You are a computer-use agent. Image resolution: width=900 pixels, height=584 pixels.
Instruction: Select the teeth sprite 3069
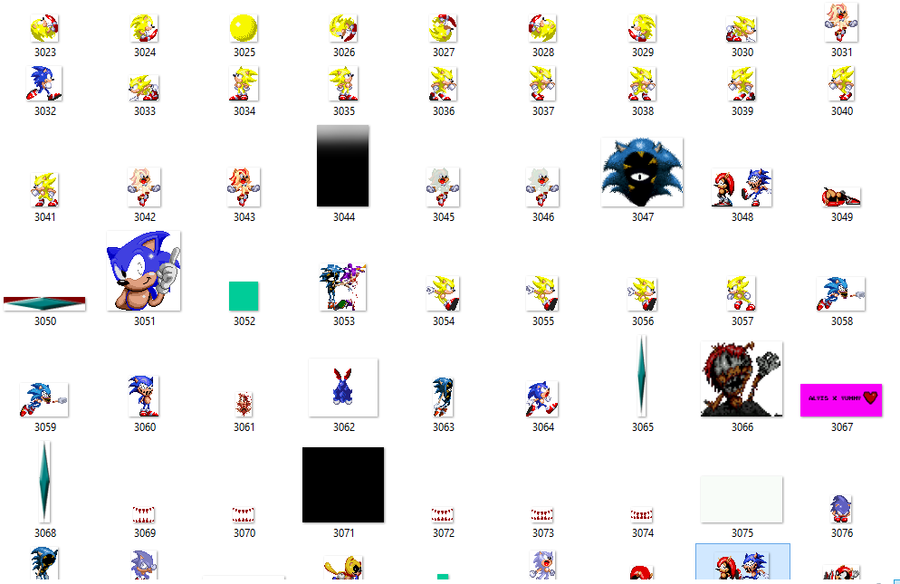[x=144, y=515]
